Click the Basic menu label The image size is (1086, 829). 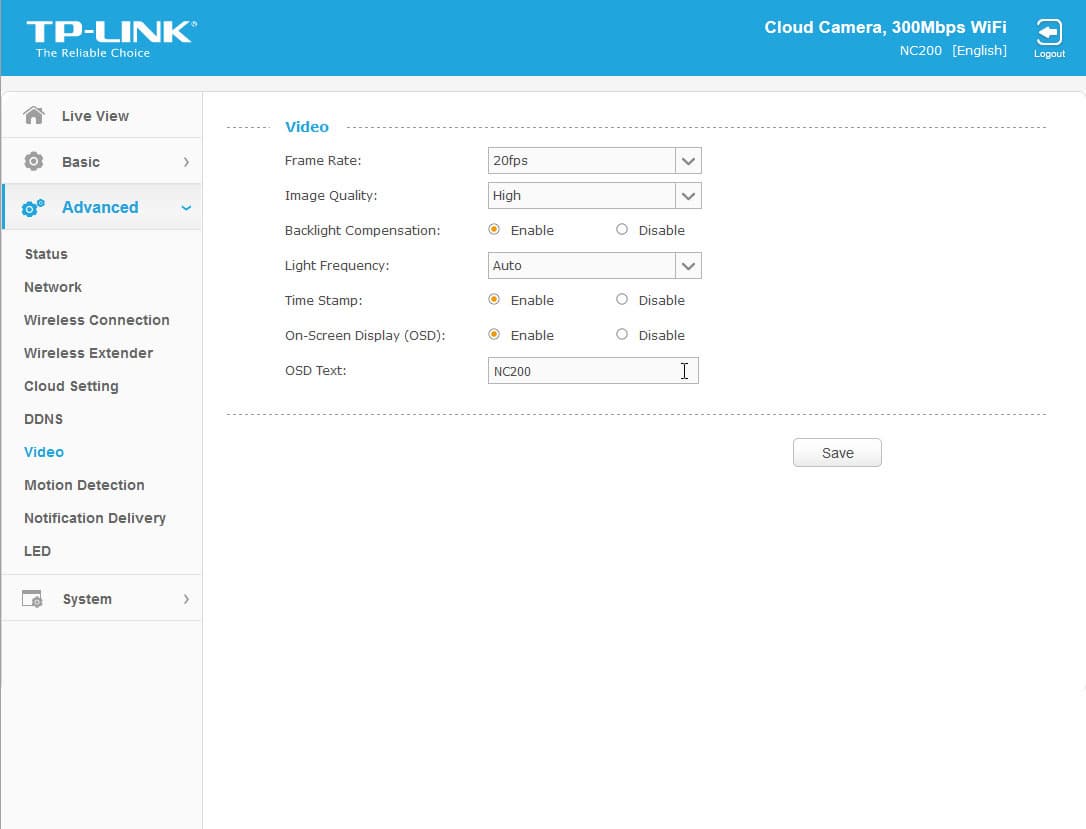[x=81, y=162]
